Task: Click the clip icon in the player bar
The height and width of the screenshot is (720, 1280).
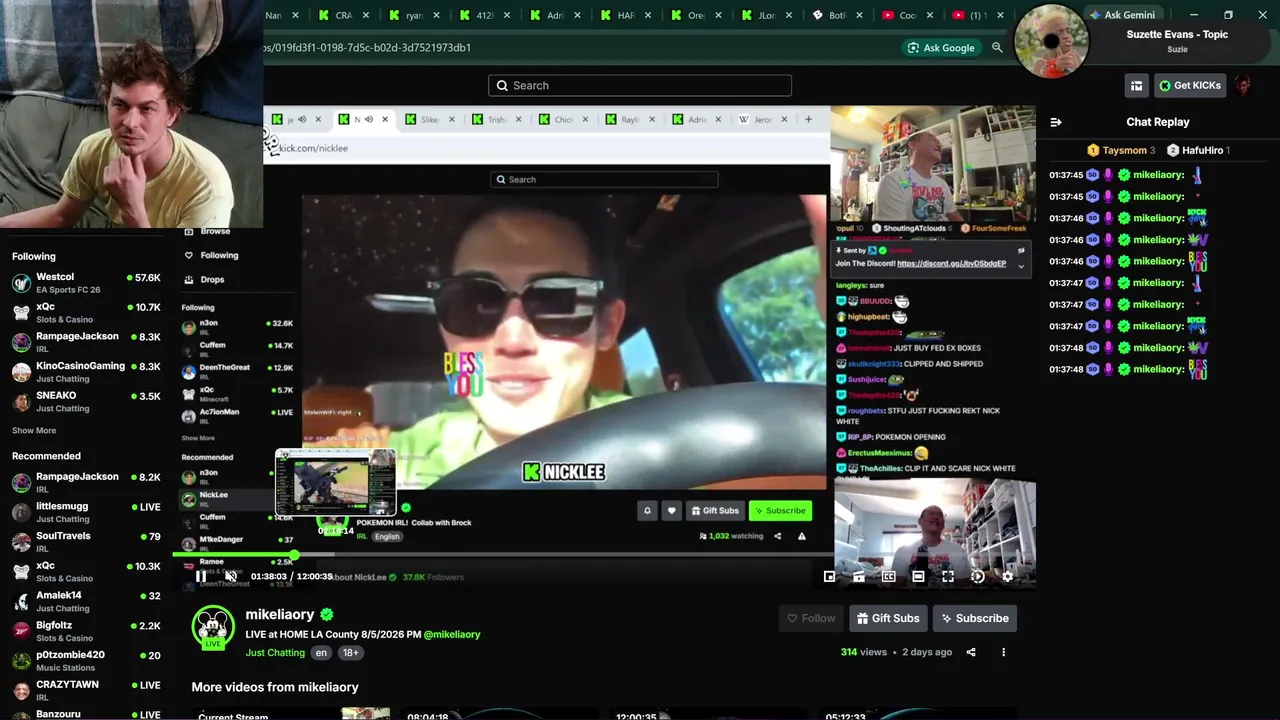Action: coord(859,576)
